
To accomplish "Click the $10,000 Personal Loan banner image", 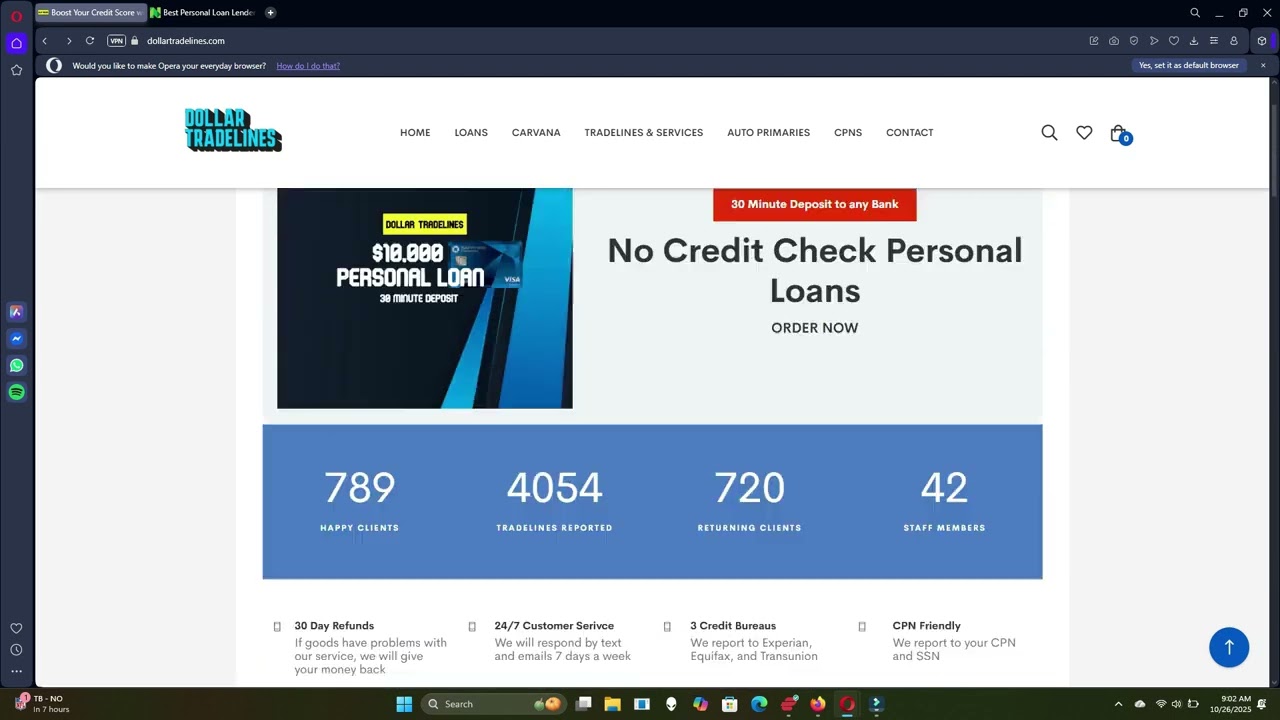I will [425, 298].
